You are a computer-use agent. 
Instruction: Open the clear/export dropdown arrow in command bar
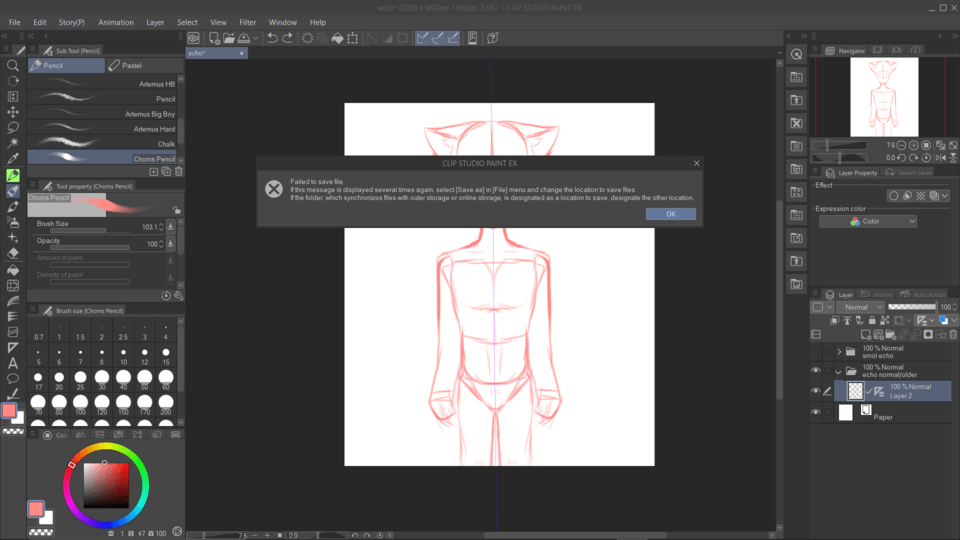(255, 38)
